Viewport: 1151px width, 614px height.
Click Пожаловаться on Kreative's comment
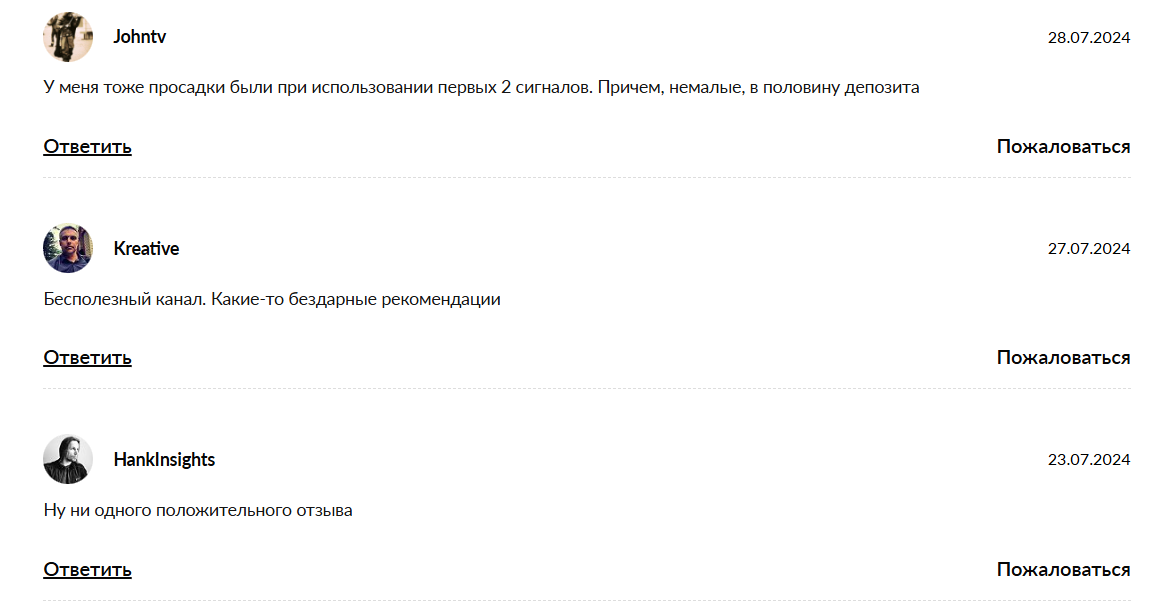[x=1063, y=358]
